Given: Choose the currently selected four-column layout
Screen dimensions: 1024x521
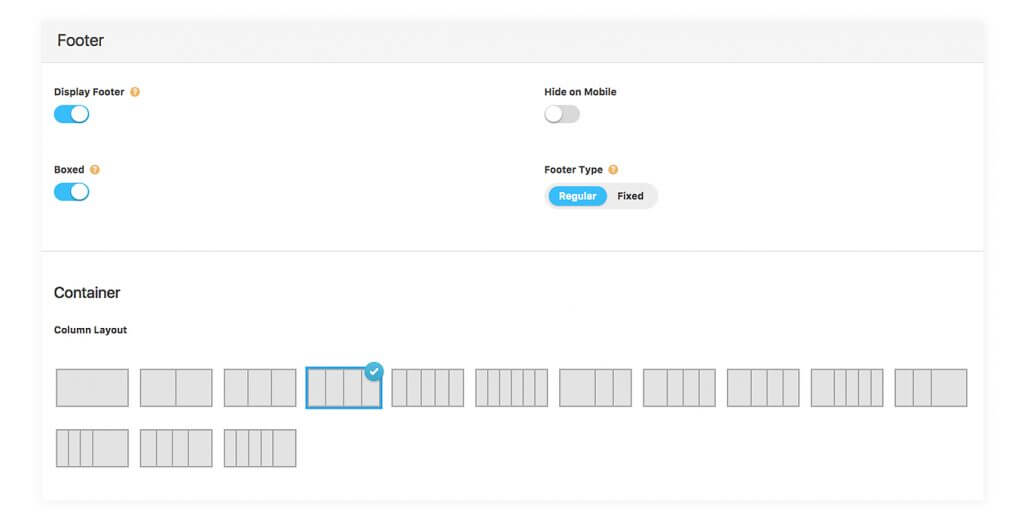Looking at the screenshot, I should point(343,388).
